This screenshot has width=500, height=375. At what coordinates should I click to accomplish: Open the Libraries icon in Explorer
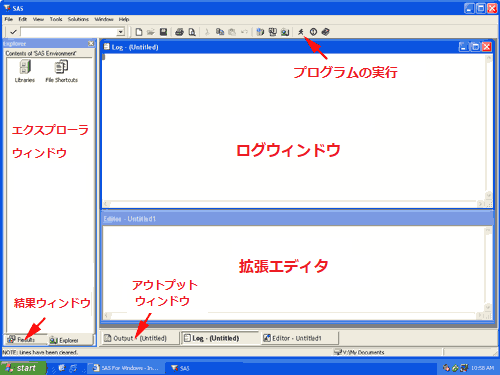[25, 71]
